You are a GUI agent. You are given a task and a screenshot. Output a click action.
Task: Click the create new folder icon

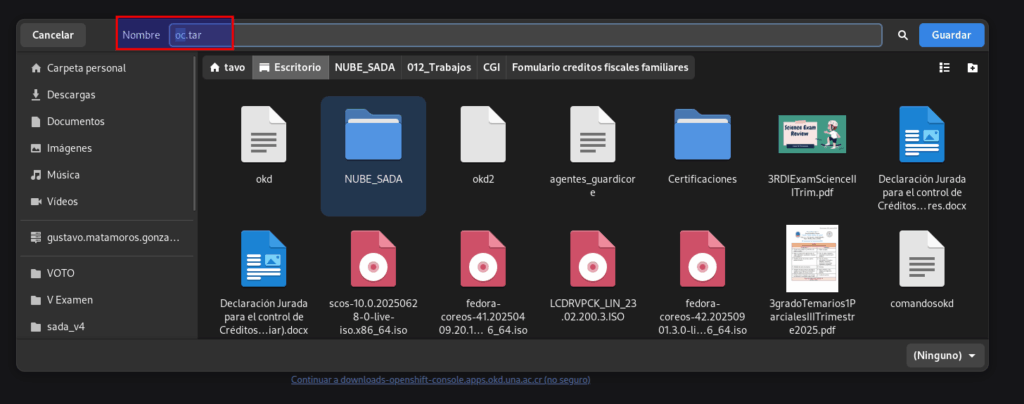point(972,68)
